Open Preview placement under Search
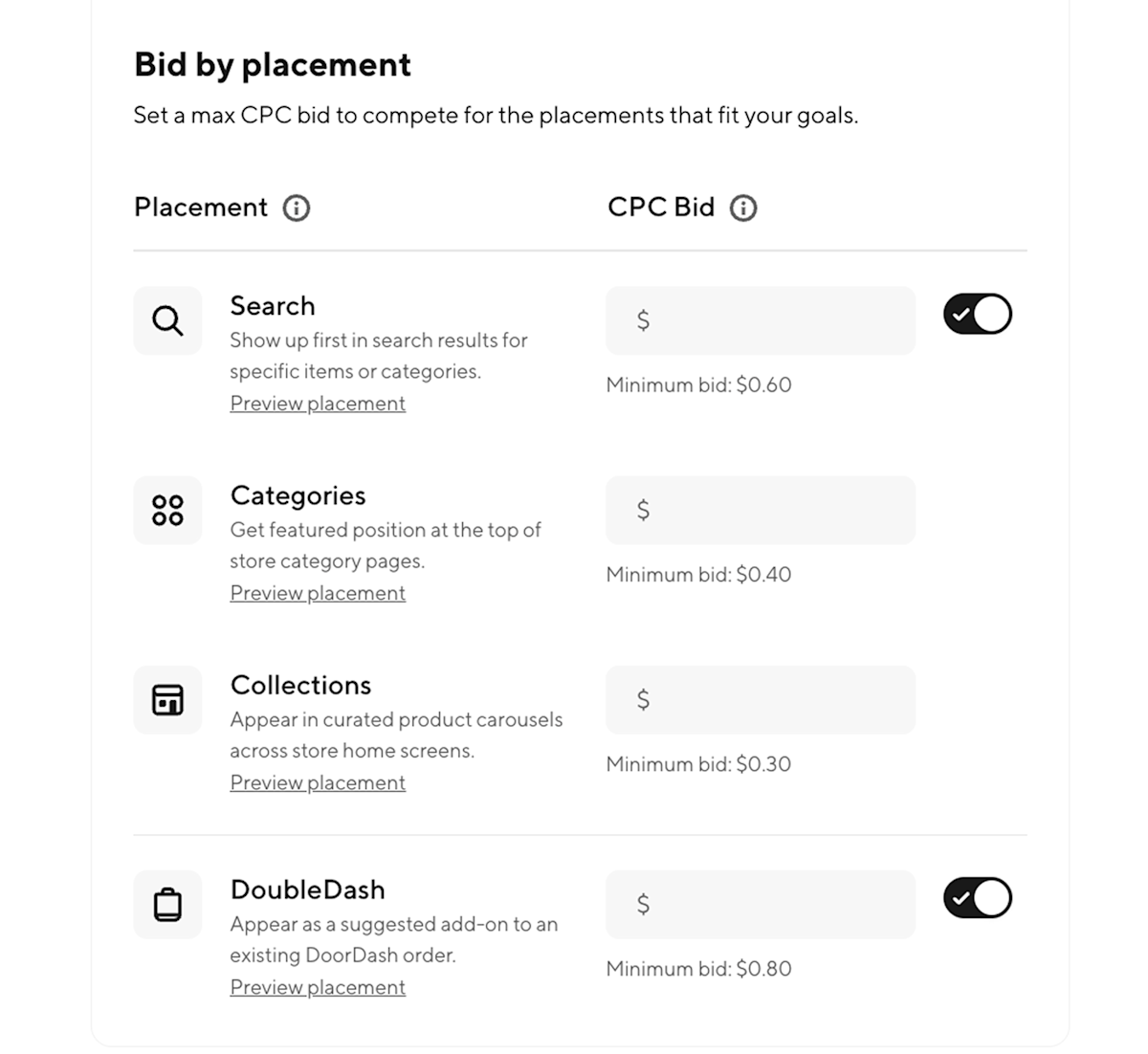The width and height of the screenshot is (1148, 1054). 318,403
